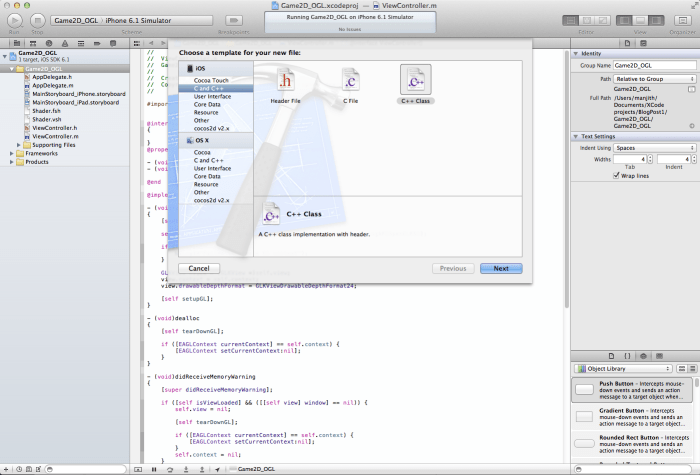Open ViewController.h file

(x=54, y=128)
